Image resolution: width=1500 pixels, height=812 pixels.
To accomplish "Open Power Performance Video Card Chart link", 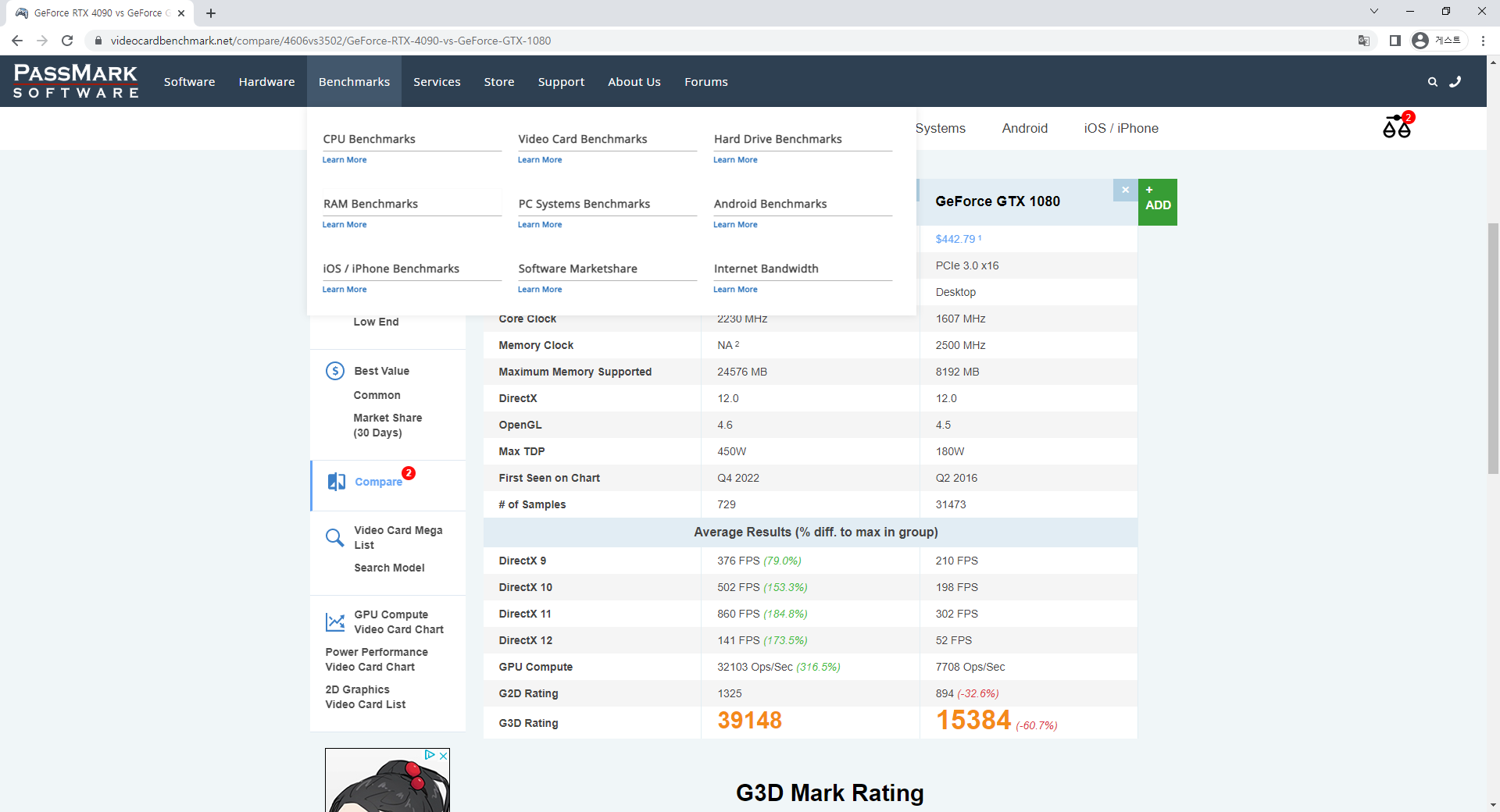I will (377, 659).
